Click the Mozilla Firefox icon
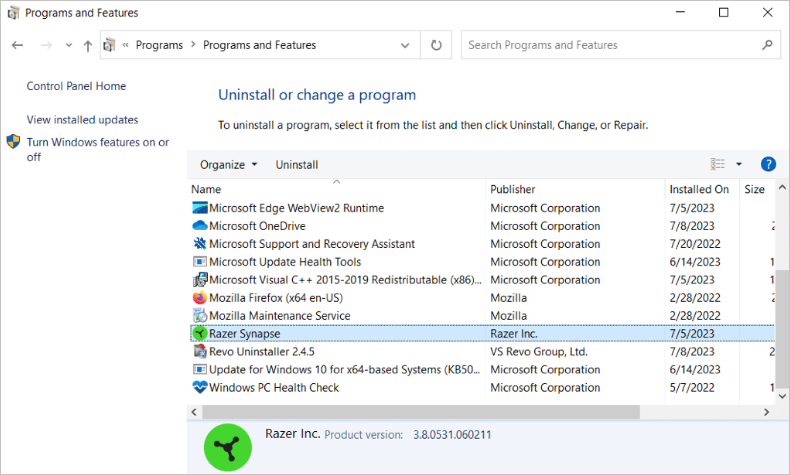 pyautogui.click(x=200, y=297)
